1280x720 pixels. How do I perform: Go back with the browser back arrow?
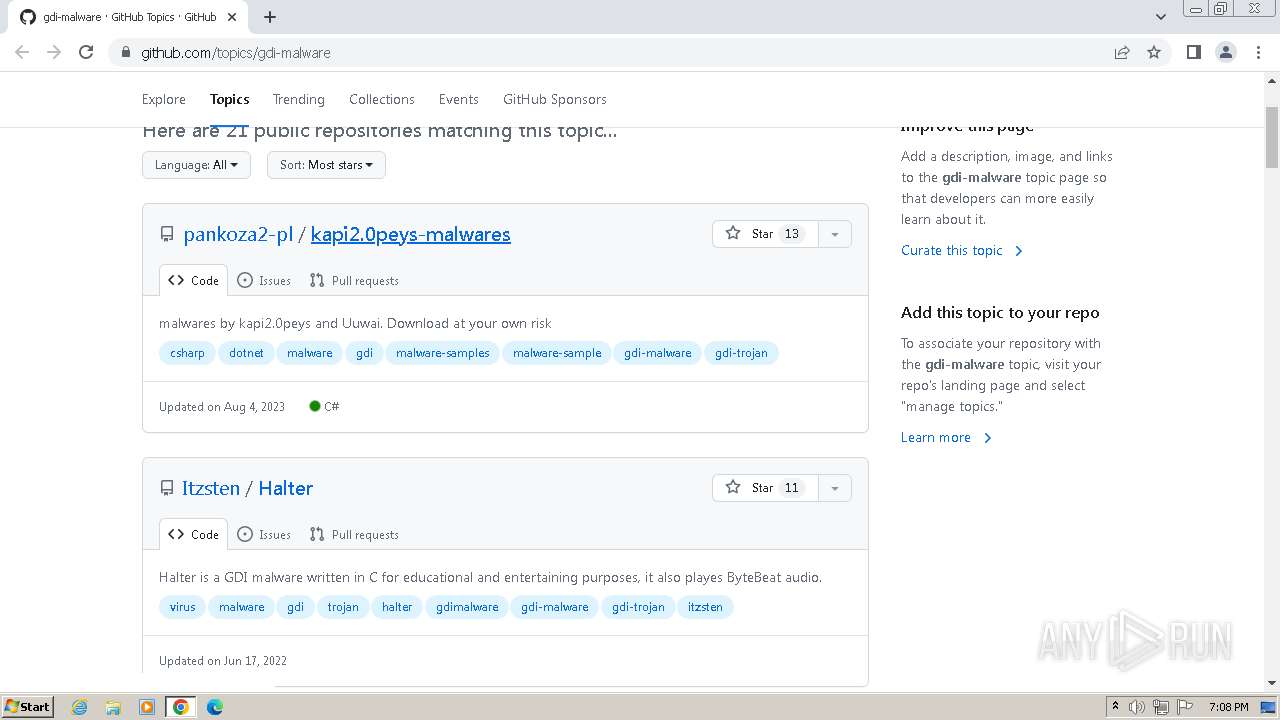[x=22, y=52]
